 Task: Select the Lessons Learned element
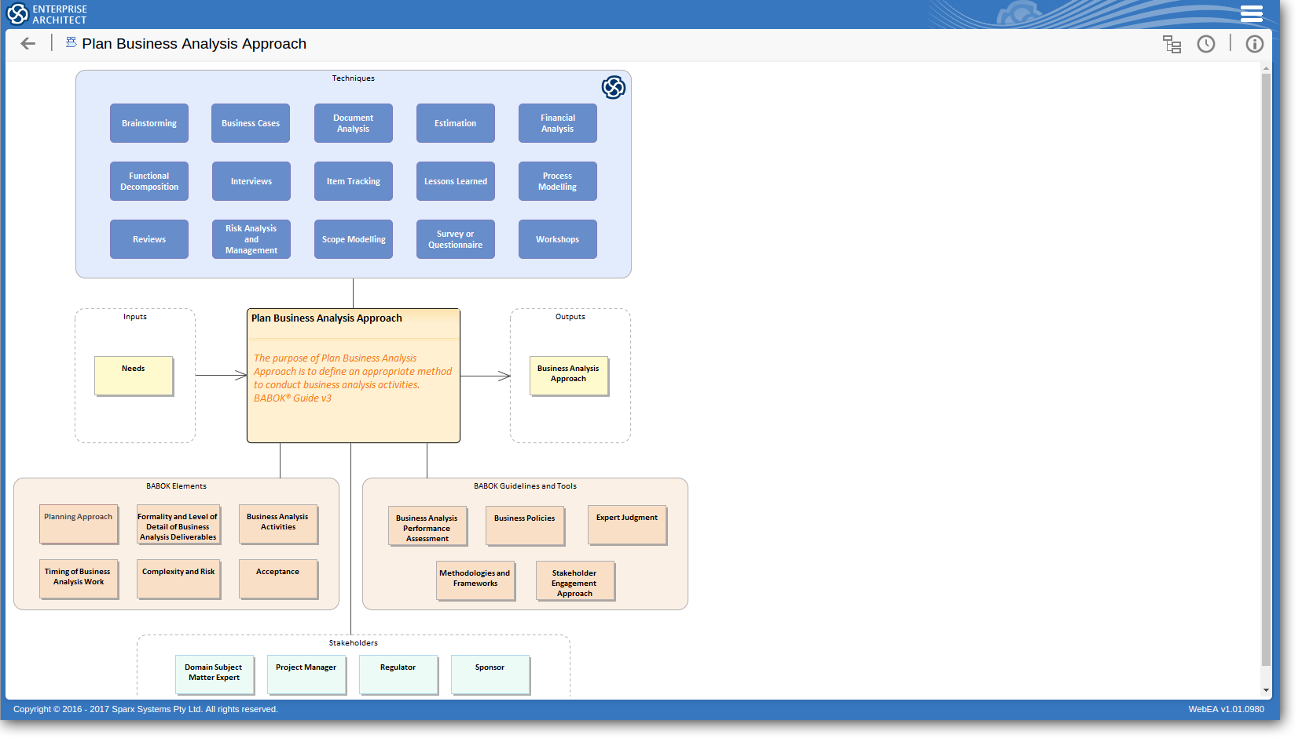point(455,181)
